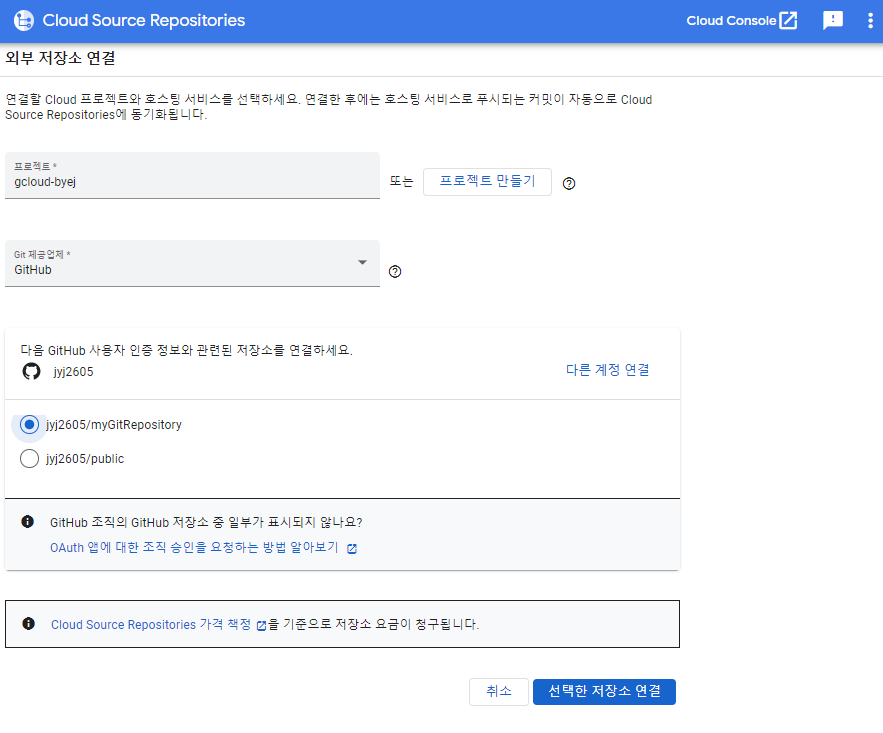Click the send feedback icon

(832, 20)
